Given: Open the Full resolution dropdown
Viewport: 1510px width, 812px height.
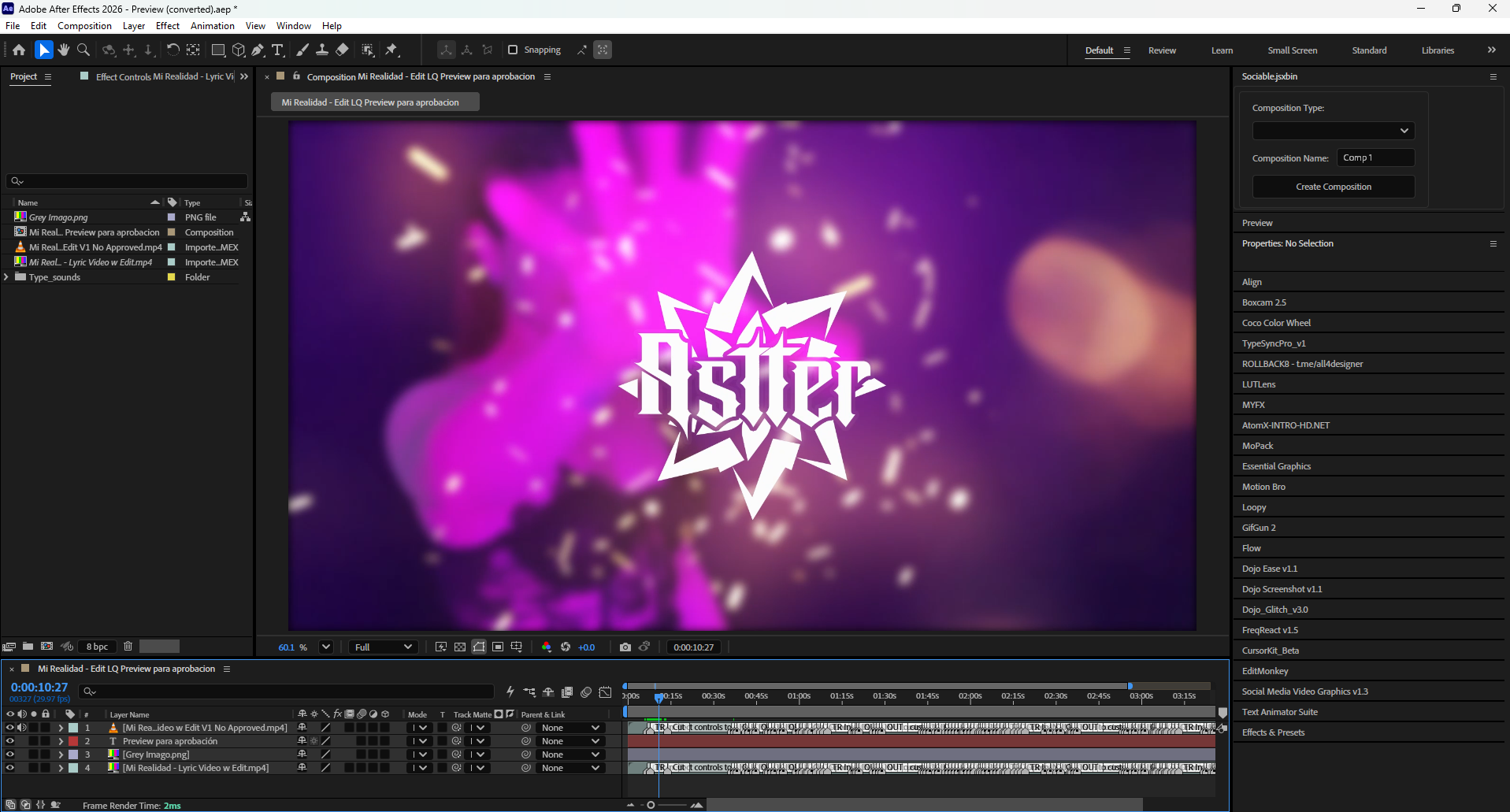Looking at the screenshot, I should pyautogui.click(x=383, y=647).
